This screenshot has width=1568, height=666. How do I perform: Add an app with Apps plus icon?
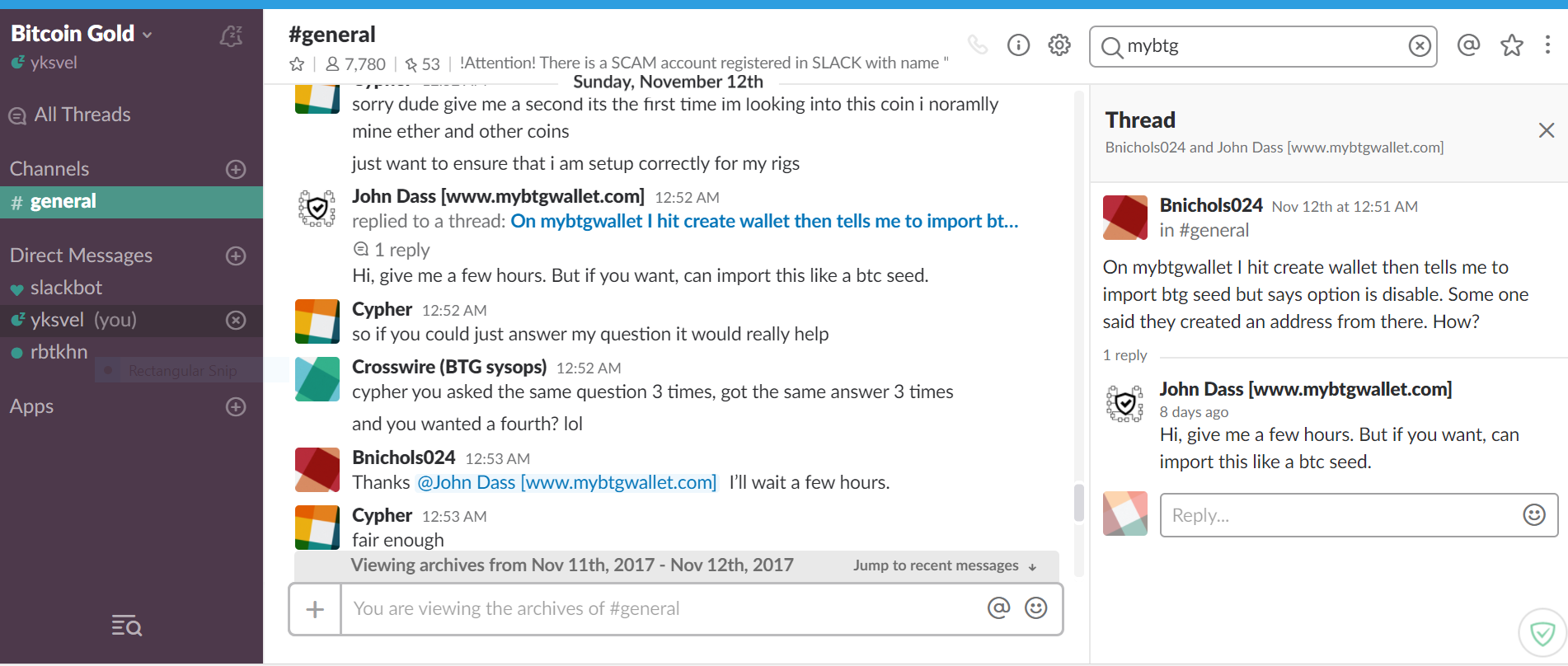[236, 406]
